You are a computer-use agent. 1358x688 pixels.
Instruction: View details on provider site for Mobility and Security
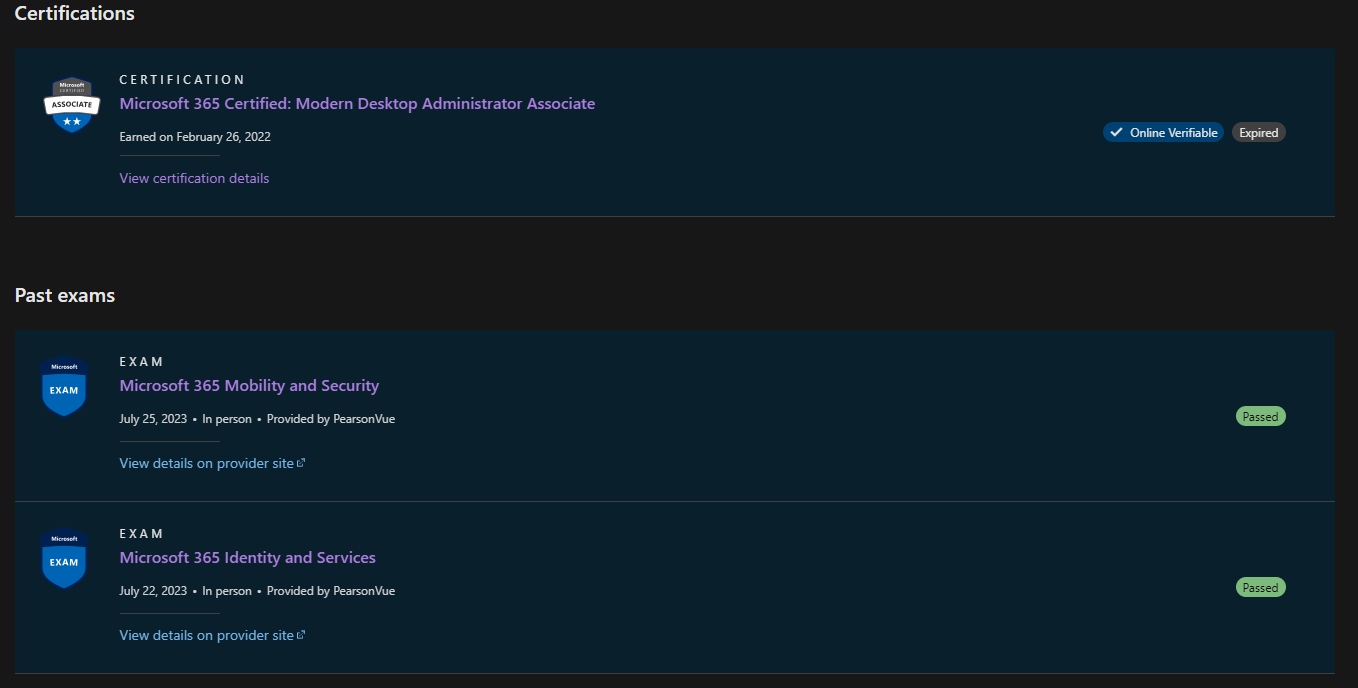click(x=212, y=463)
